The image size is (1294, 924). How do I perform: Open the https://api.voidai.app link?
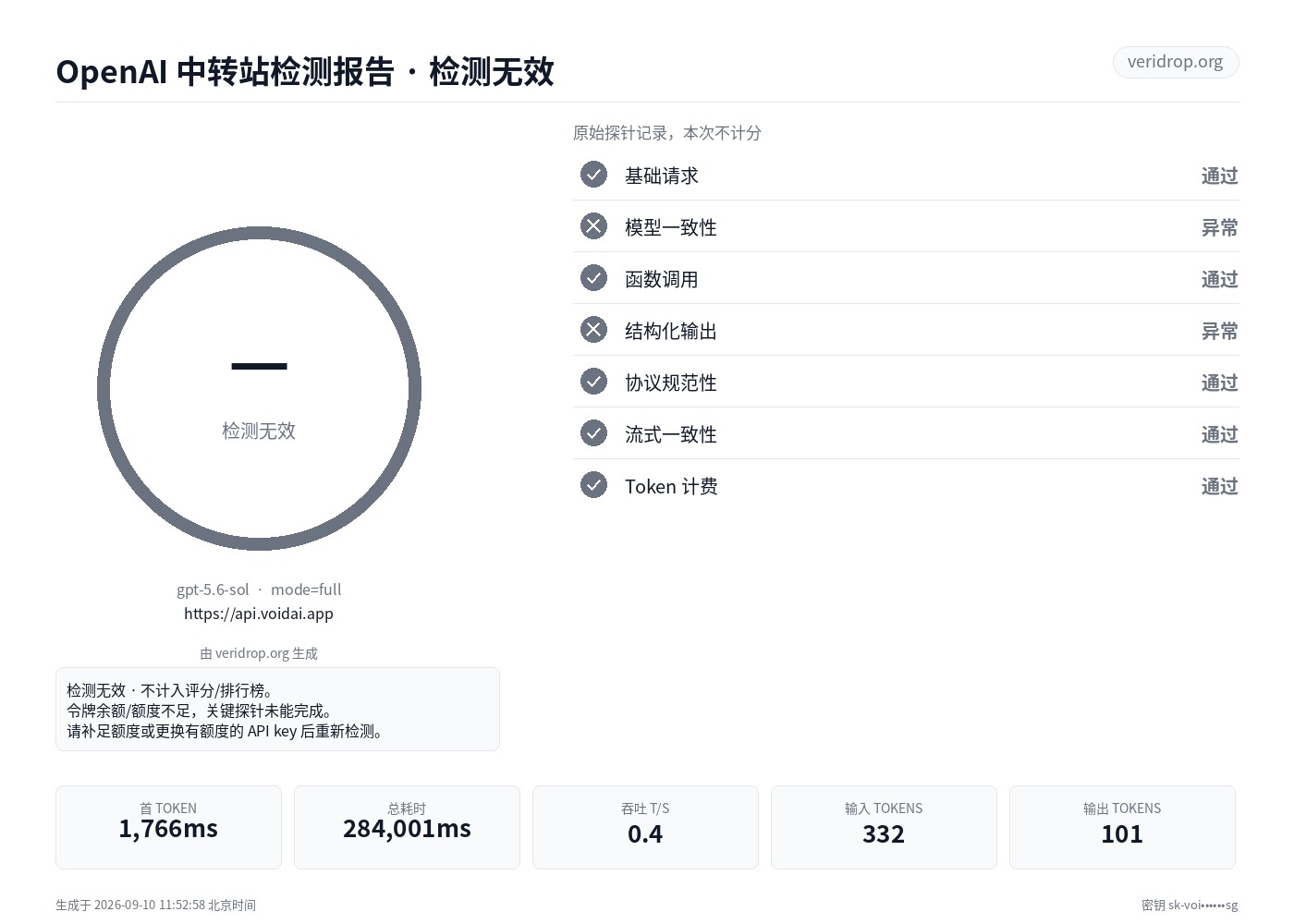(x=259, y=614)
